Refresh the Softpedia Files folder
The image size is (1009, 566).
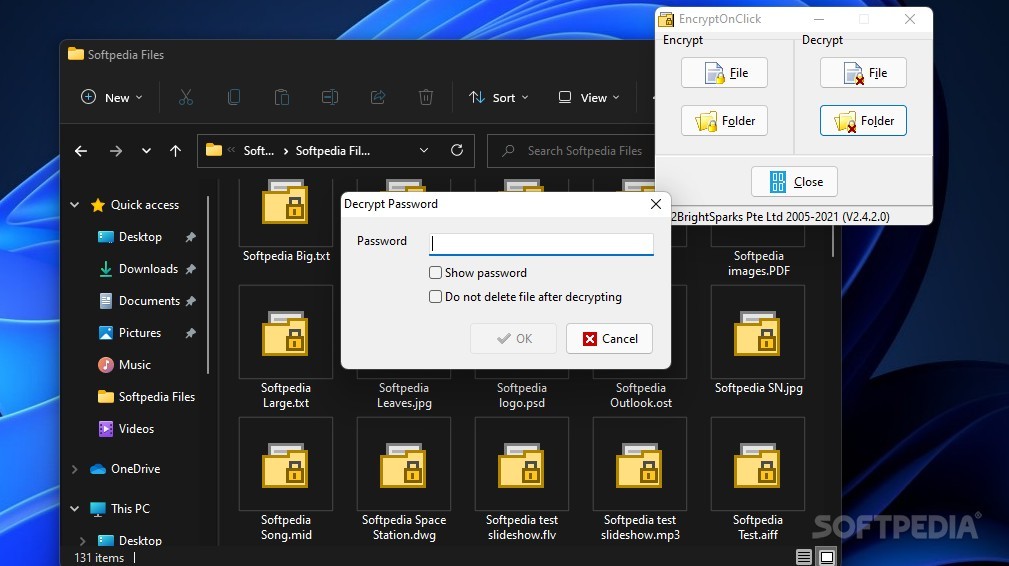[457, 151]
